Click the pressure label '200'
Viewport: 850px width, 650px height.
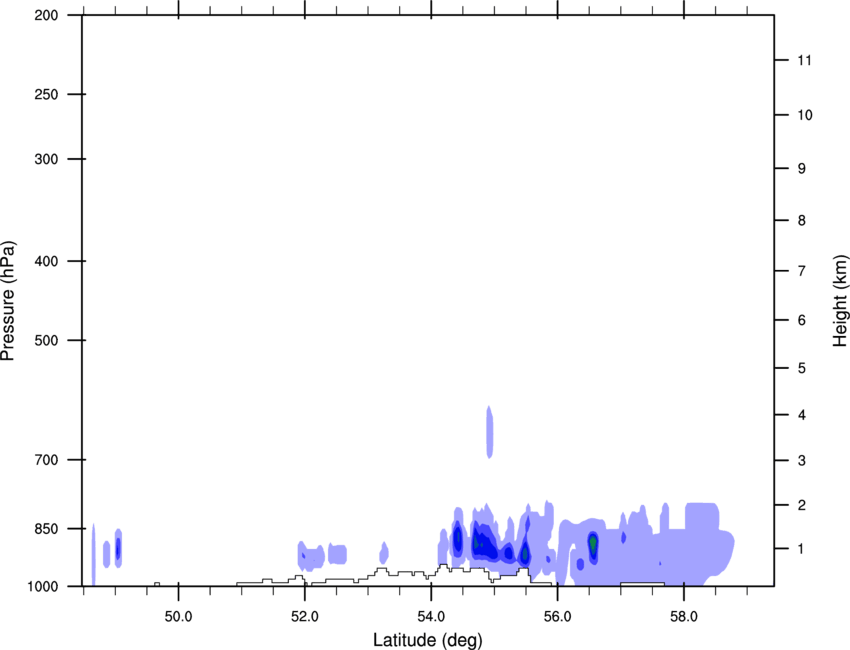[47, 15]
